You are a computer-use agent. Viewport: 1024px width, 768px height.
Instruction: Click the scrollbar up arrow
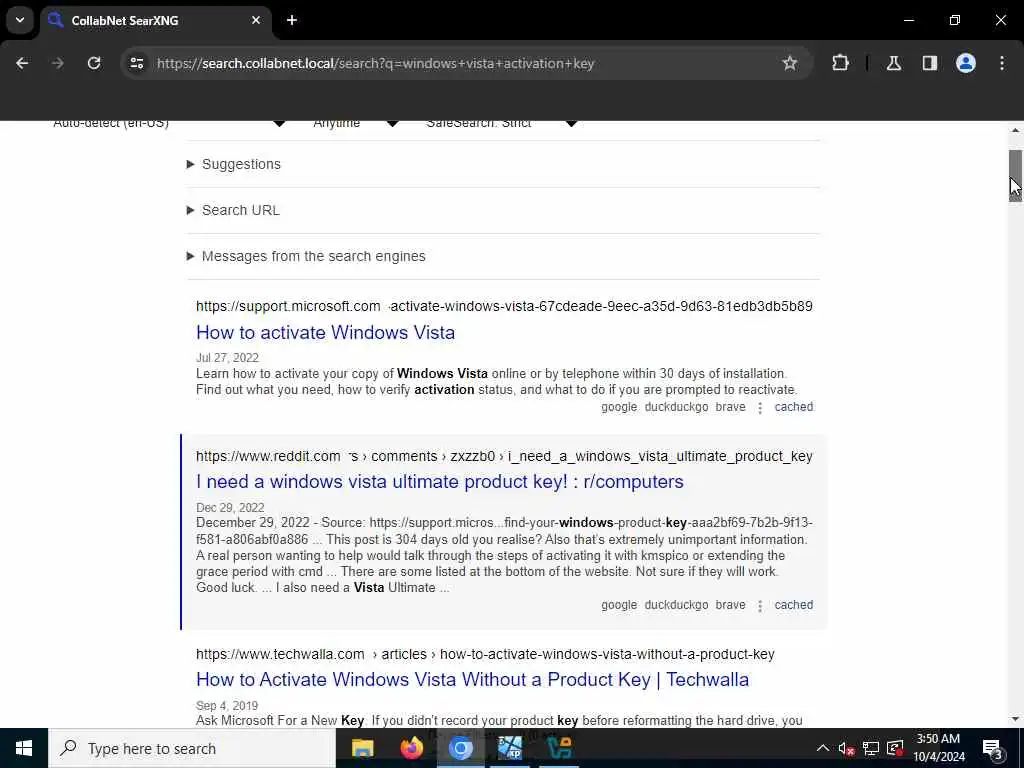(x=1015, y=130)
